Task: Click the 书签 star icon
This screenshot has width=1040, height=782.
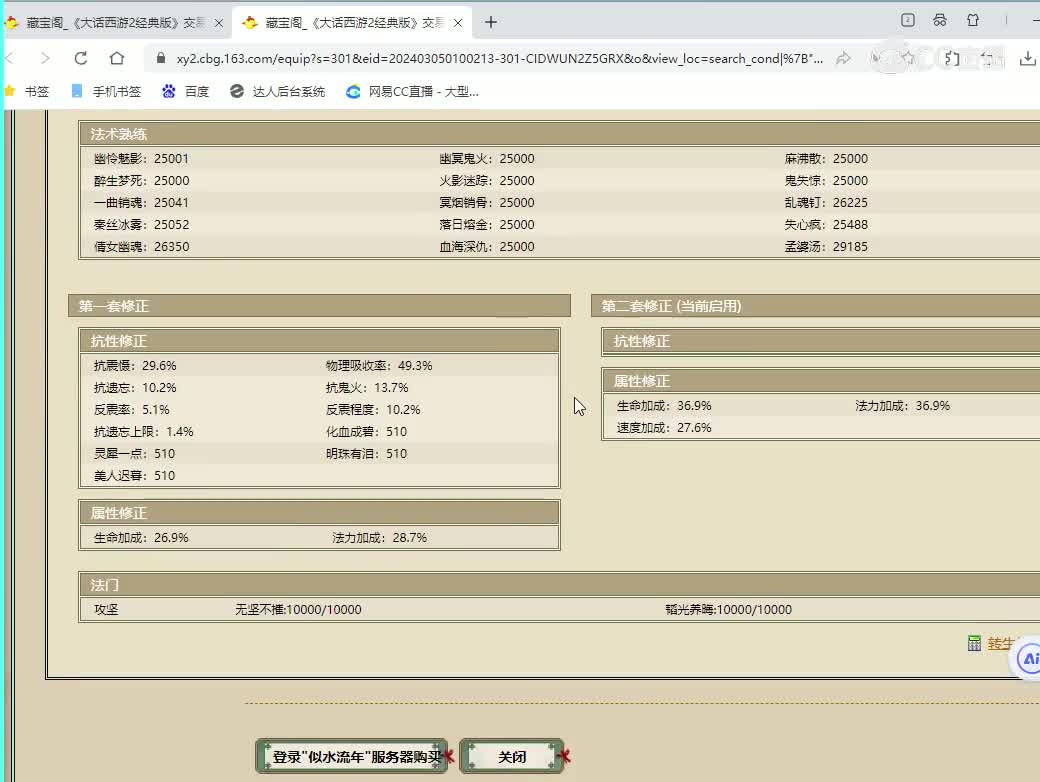Action: point(9,91)
